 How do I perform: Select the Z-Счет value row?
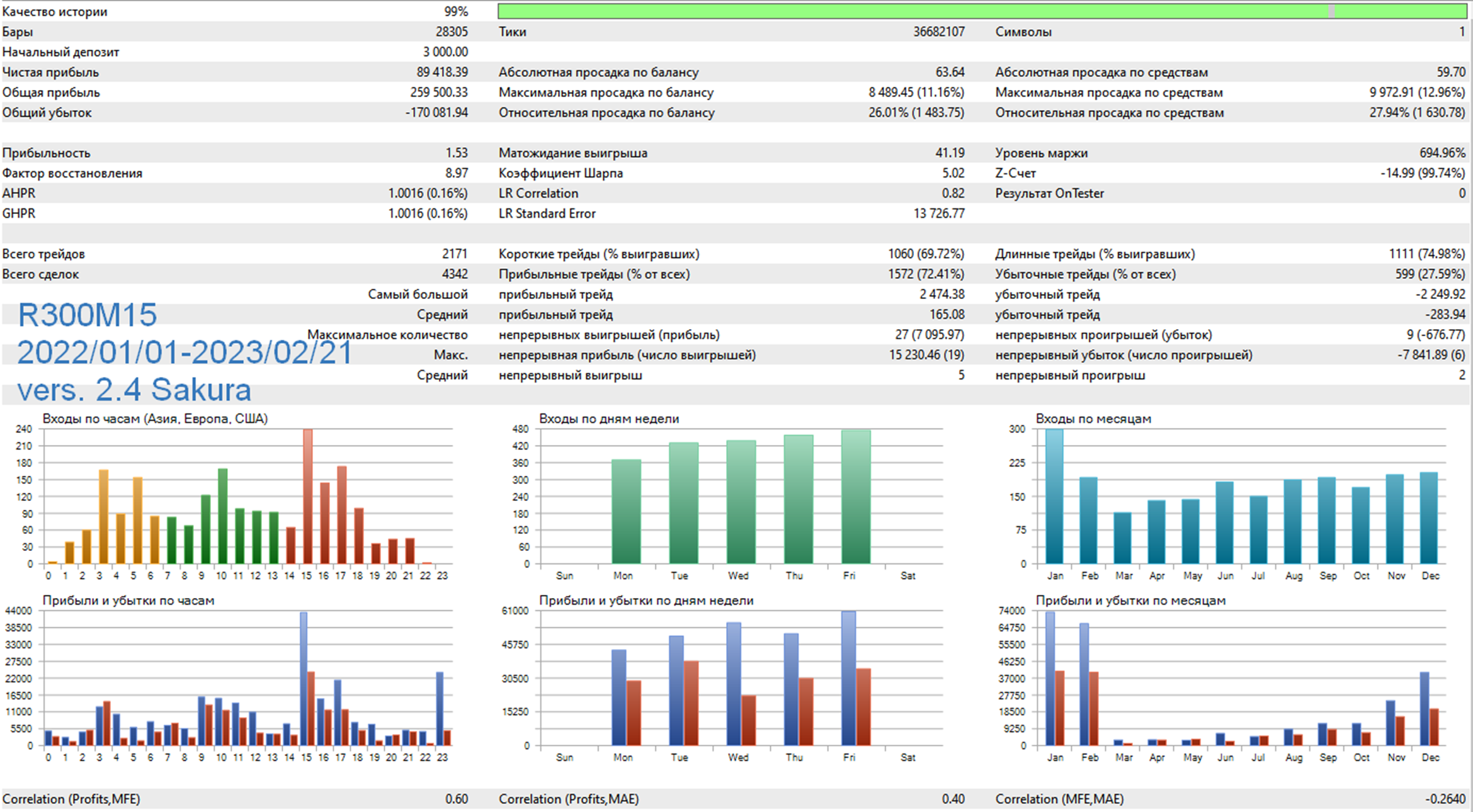click(1422, 173)
